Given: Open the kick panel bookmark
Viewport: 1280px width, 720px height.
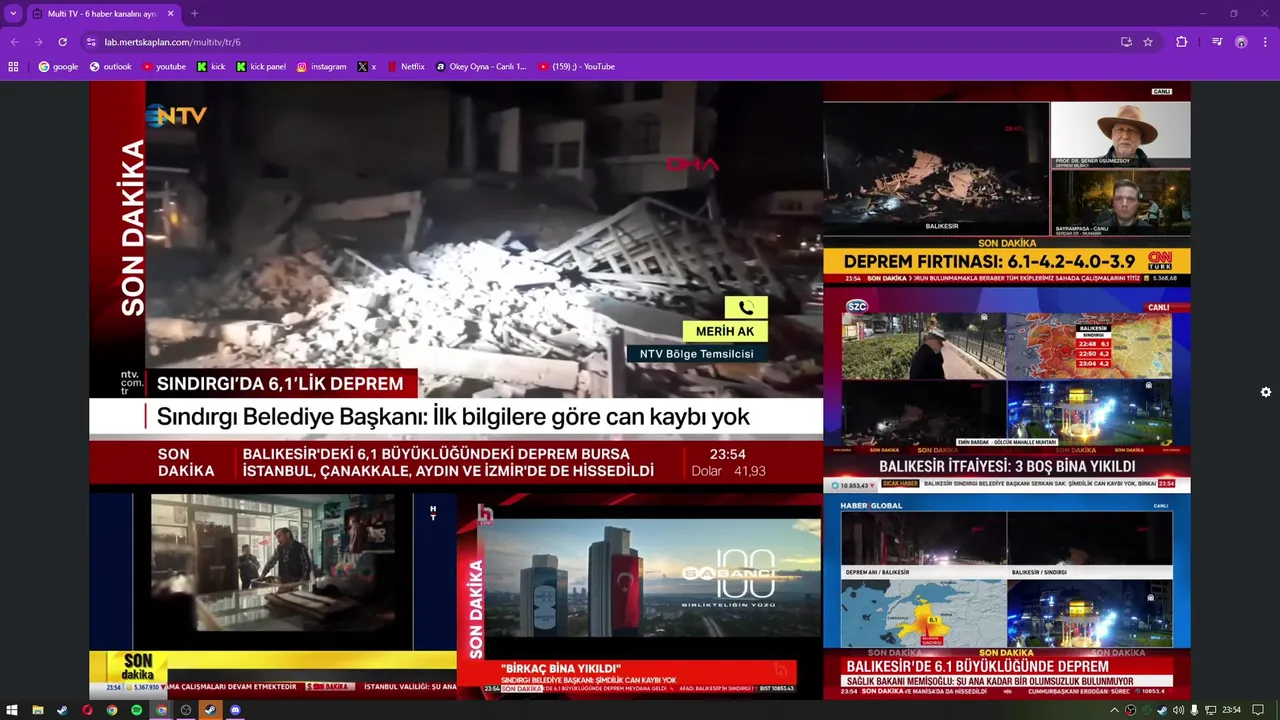Looking at the screenshot, I should click(261, 67).
